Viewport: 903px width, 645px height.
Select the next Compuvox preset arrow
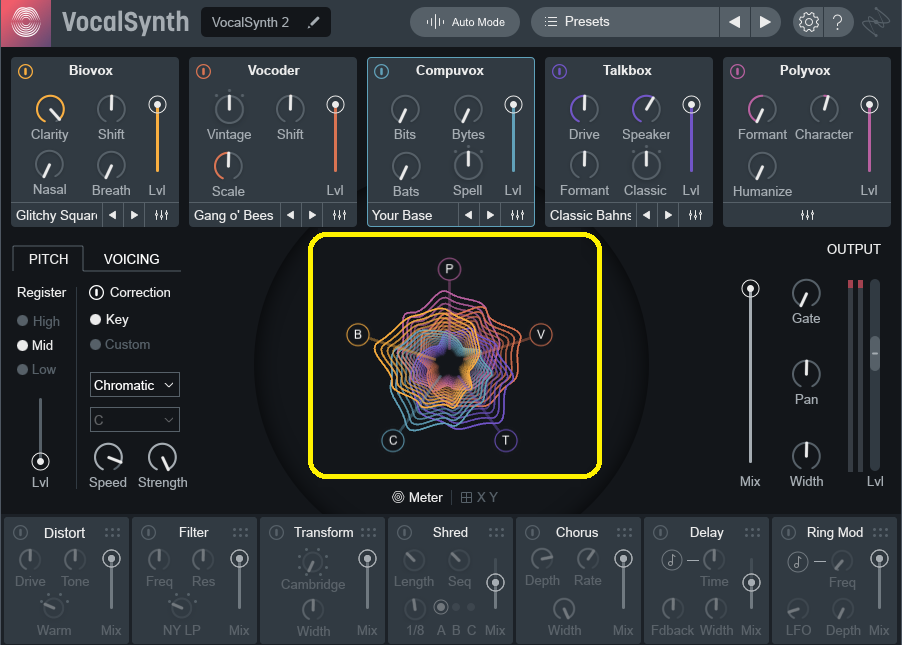(490, 215)
